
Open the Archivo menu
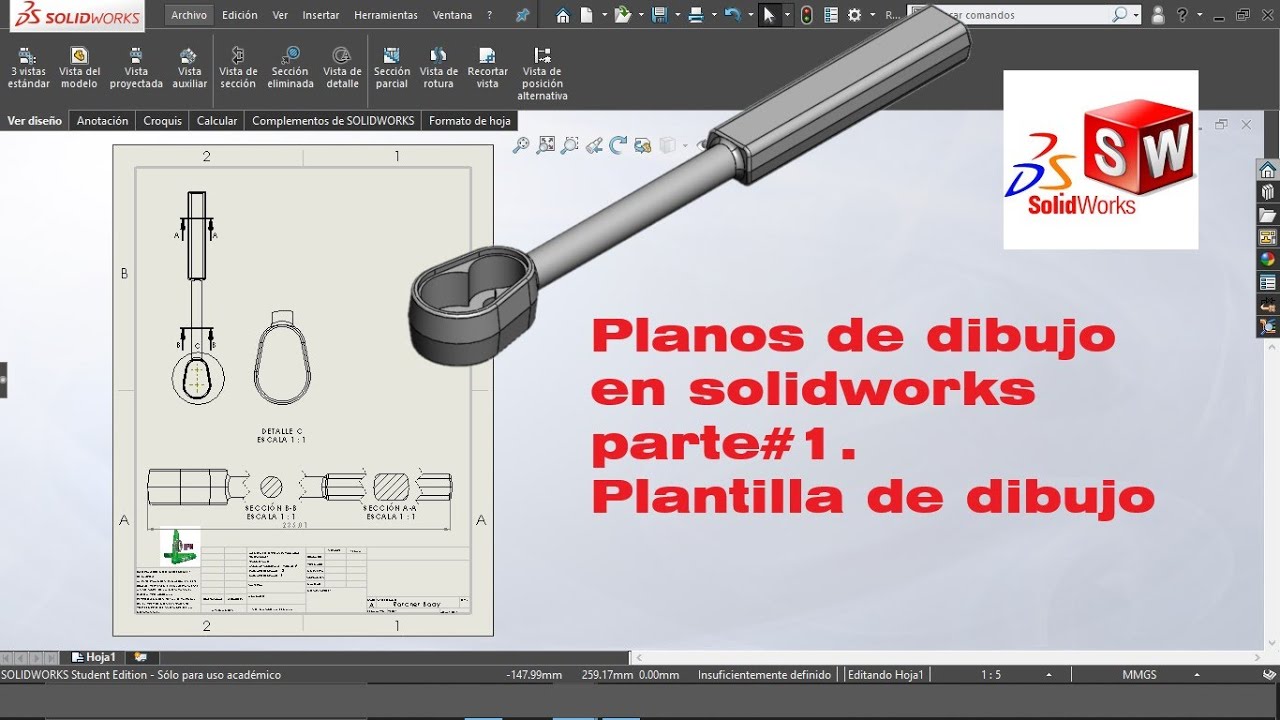(x=189, y=15)
